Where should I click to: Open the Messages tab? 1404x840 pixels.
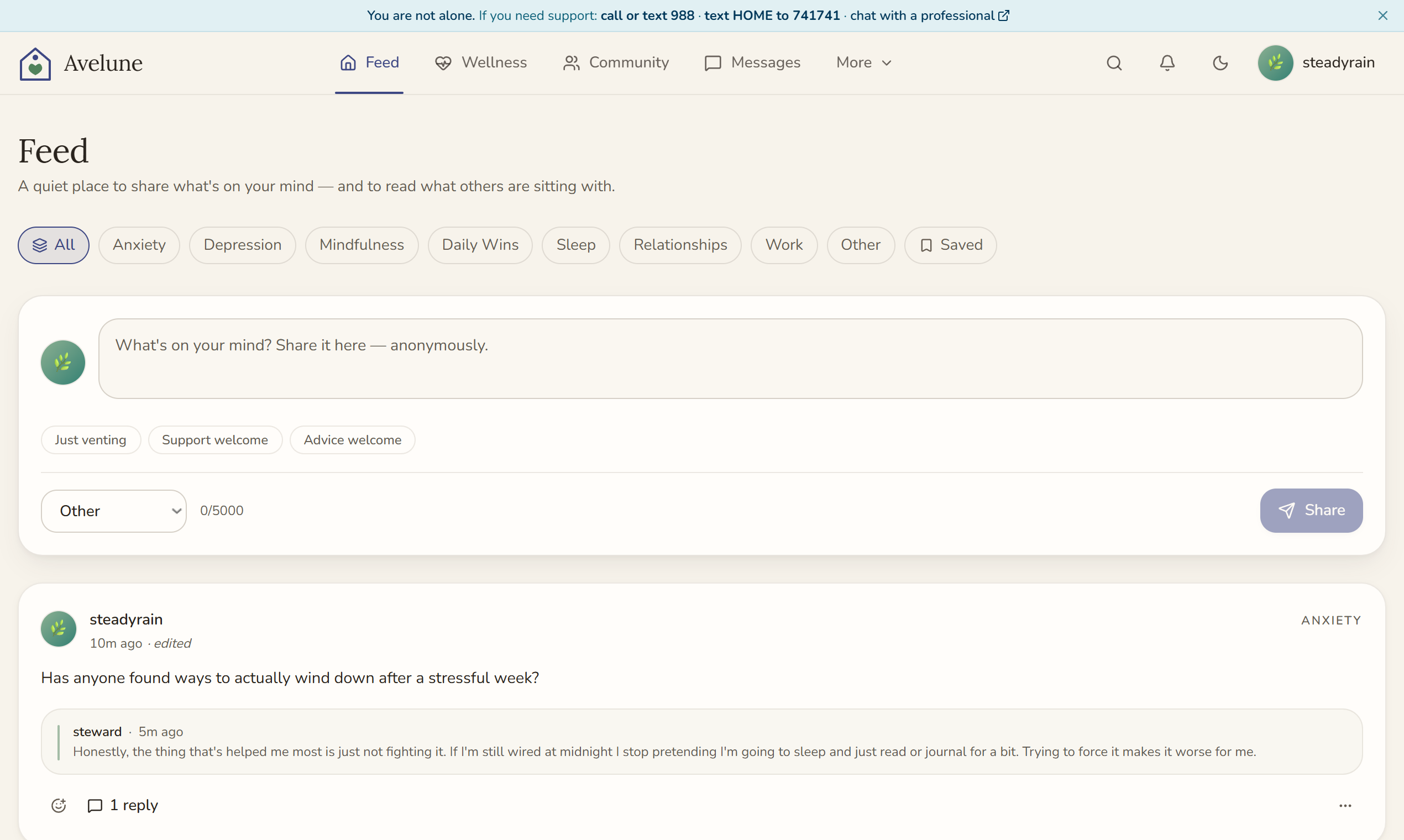click(752, 63)
